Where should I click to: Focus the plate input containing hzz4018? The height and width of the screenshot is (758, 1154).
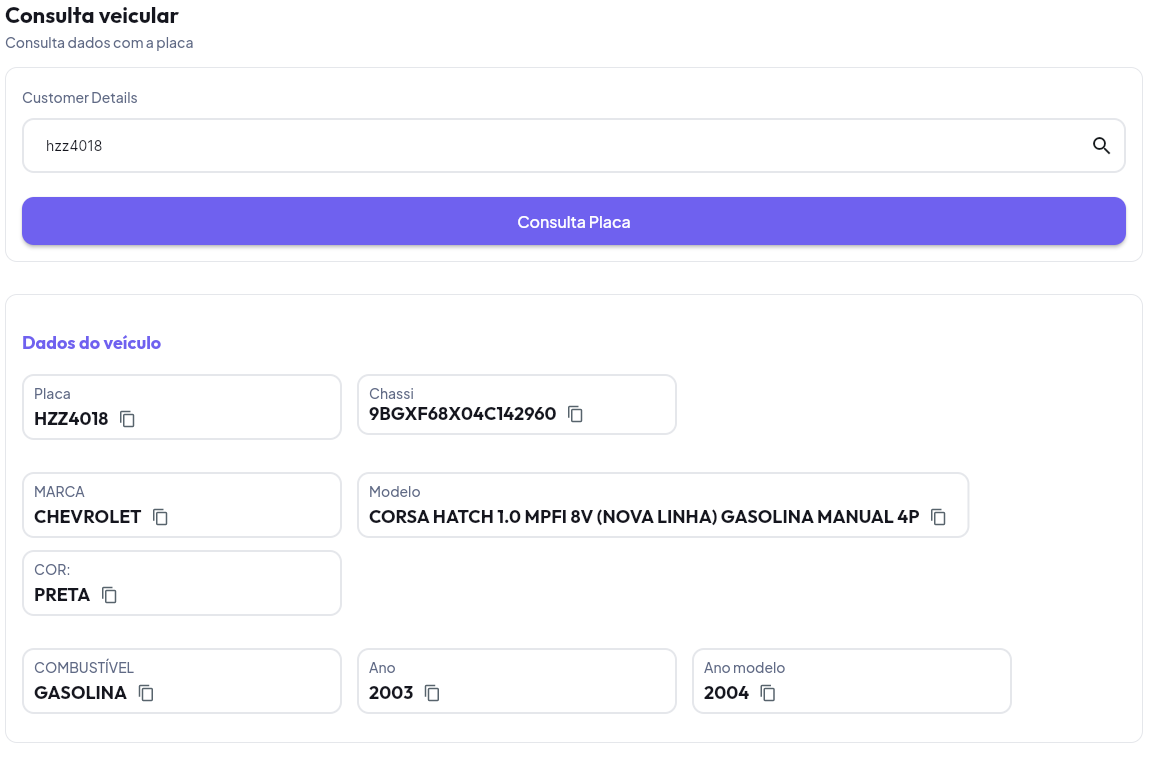[550, 146]
